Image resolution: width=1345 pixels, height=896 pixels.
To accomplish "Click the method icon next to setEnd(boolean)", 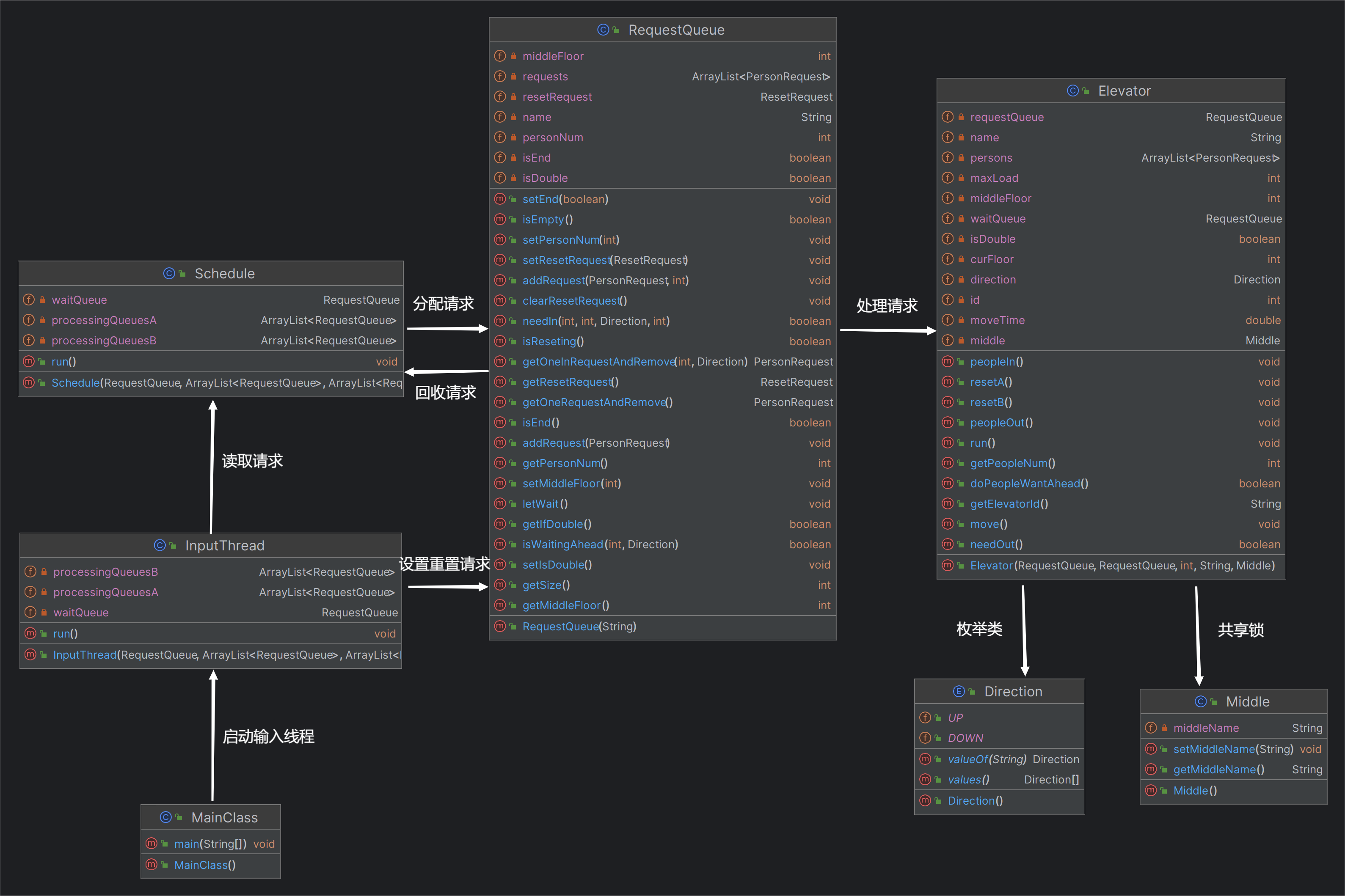I will point(500,199).
